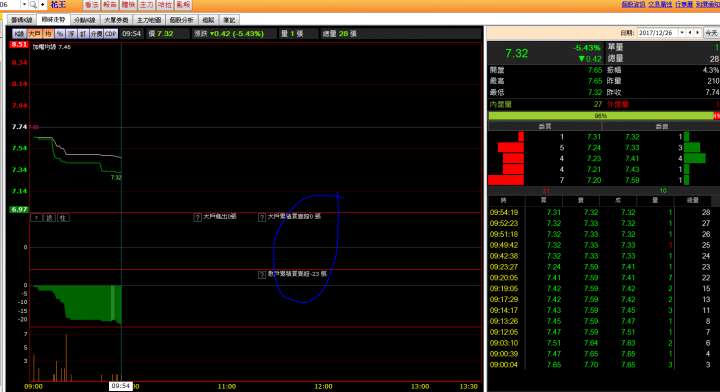Click the 總量 column header in trades table
Screen dimensions: 720x392
[692, 201]
